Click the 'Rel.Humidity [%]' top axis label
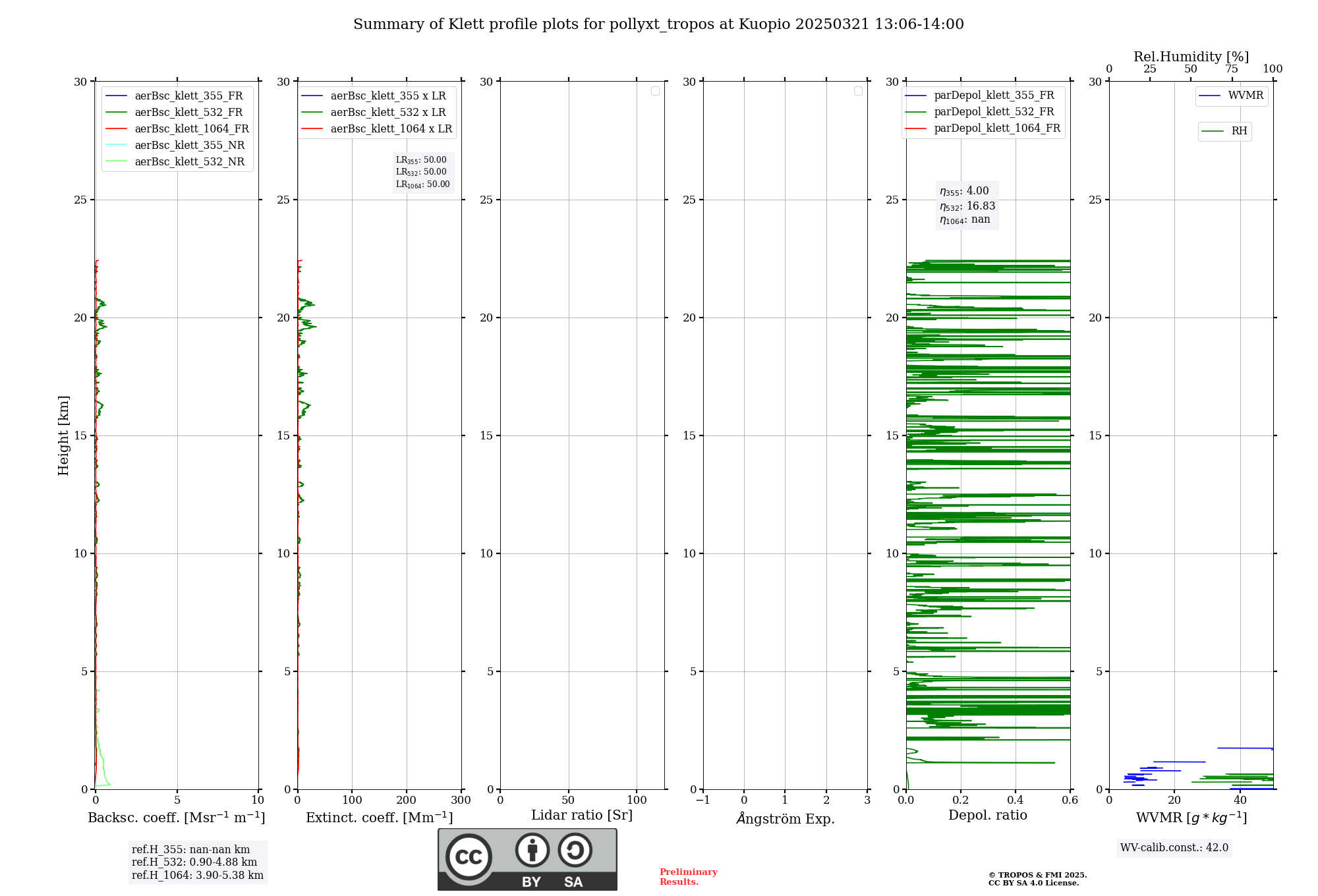The image size is (1318, 896). point(1191,57)
